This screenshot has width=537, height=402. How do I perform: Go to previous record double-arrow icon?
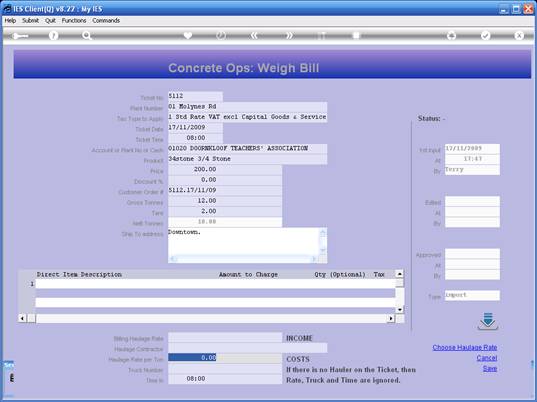[x=254, y=35]
